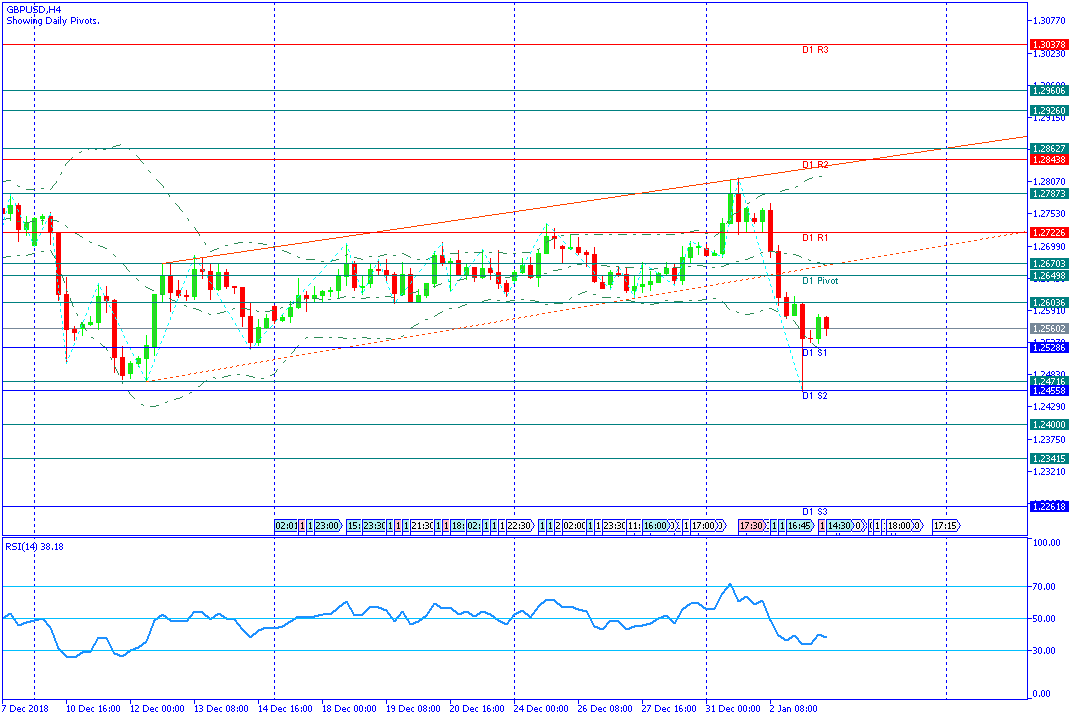Click the pink 17:30 news event marker
This screenshot has width=1080, height=720.
[751, 526]
